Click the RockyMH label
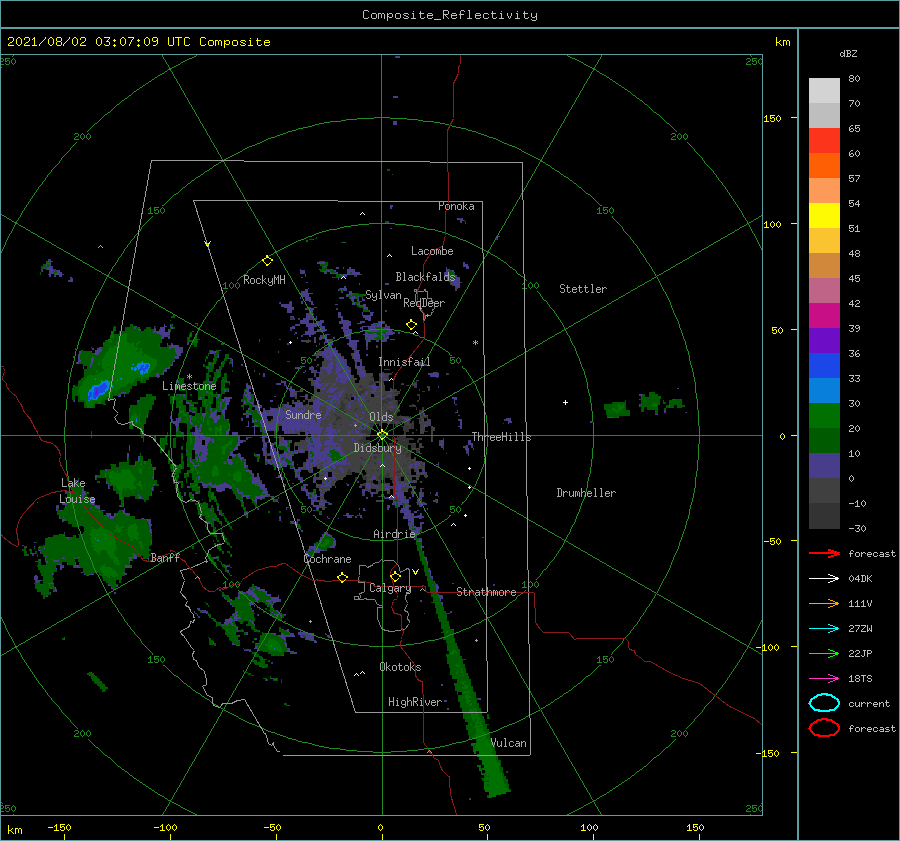The height and width of the screenshot is (841, 900). pos(264,280)
